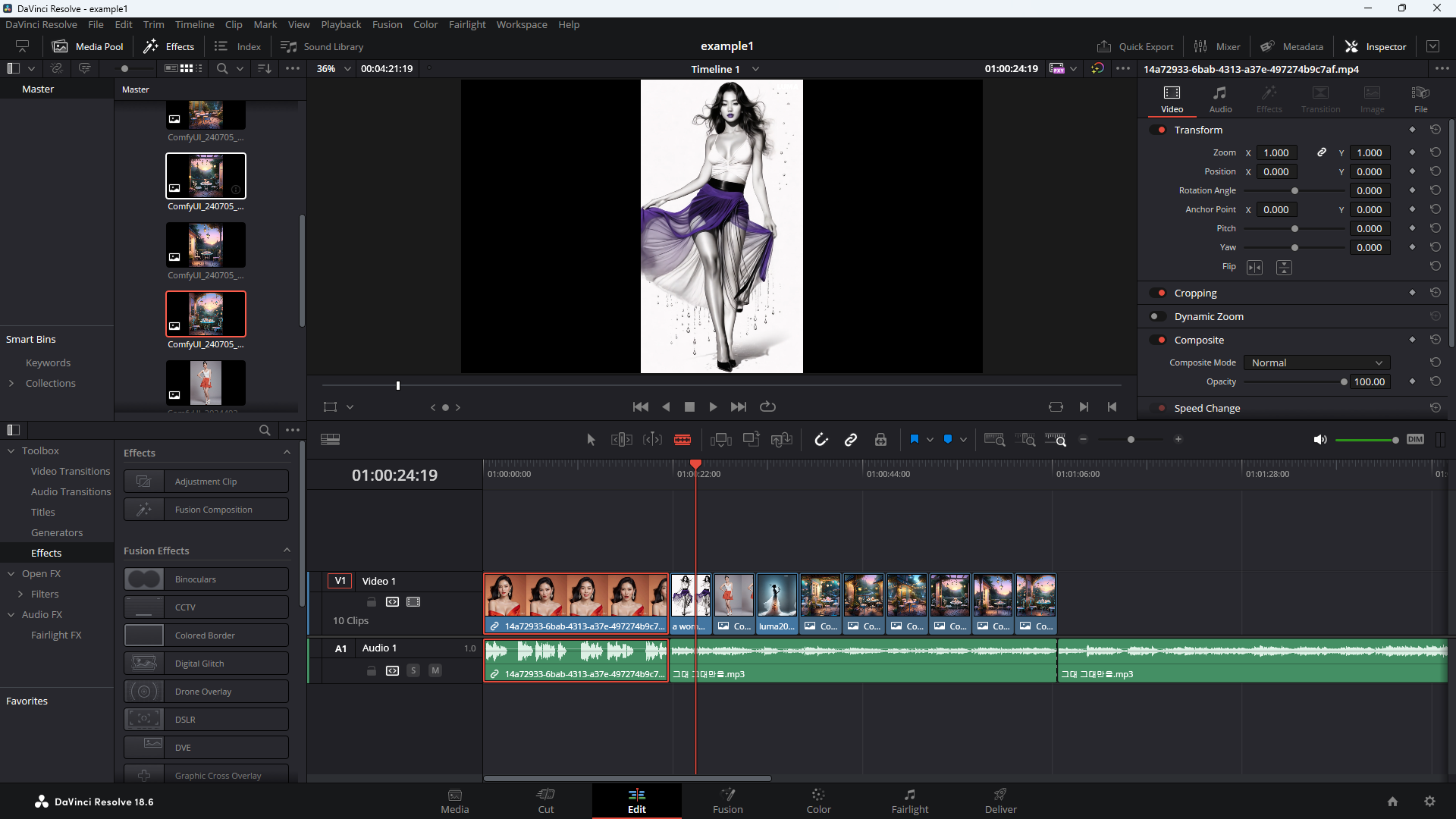Viewport: 1456px width, 819px height.
Task: Open the Deliver page
Action: coord(1000,801)
